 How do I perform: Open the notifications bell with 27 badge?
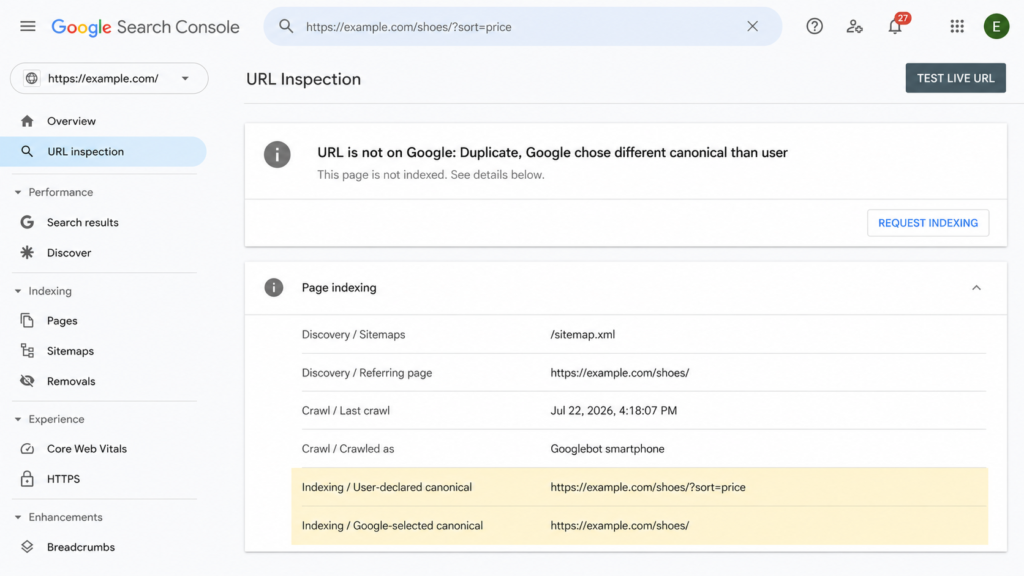895,25
